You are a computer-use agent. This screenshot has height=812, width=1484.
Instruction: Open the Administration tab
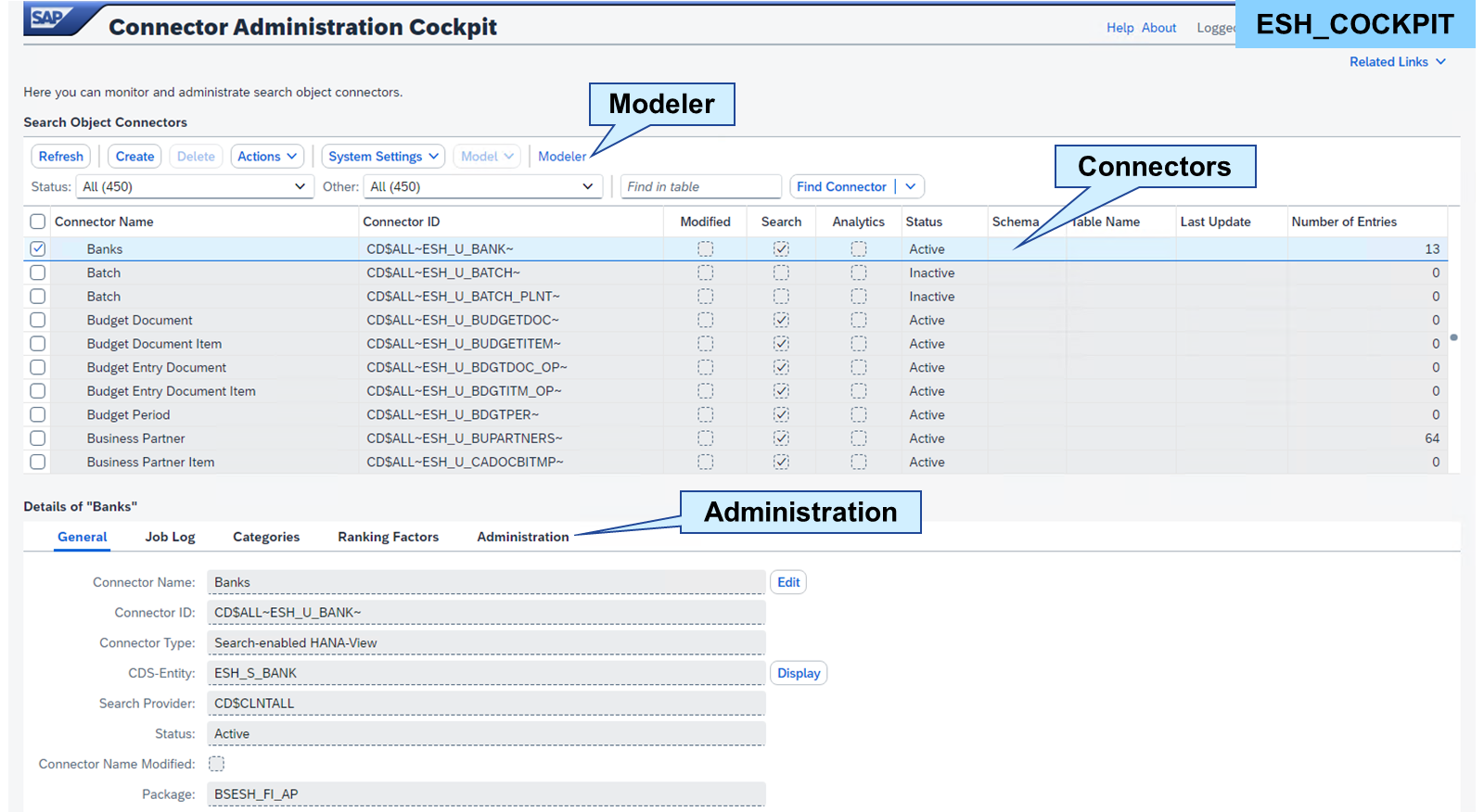[x=523, y=537]
